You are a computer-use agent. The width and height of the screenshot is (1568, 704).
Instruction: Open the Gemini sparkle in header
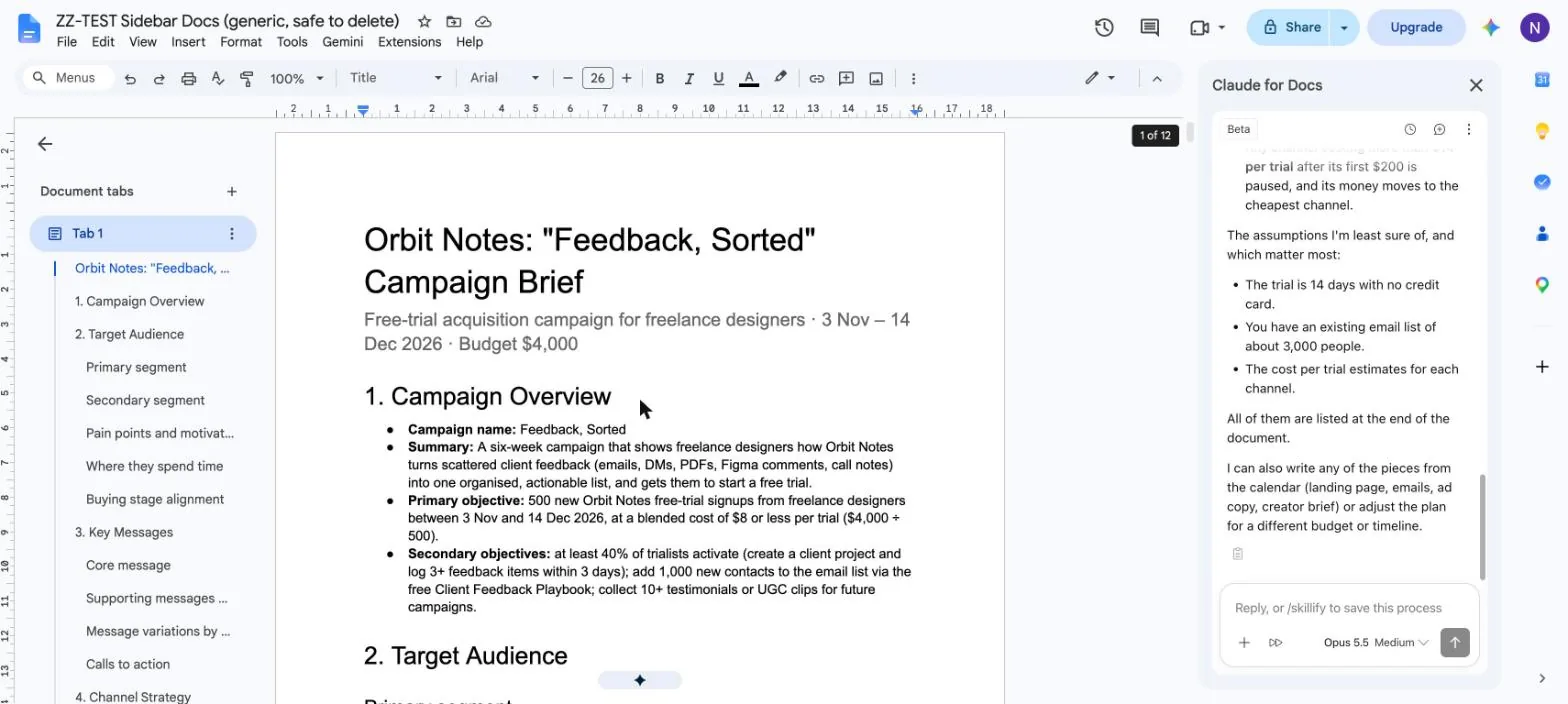1491,28
